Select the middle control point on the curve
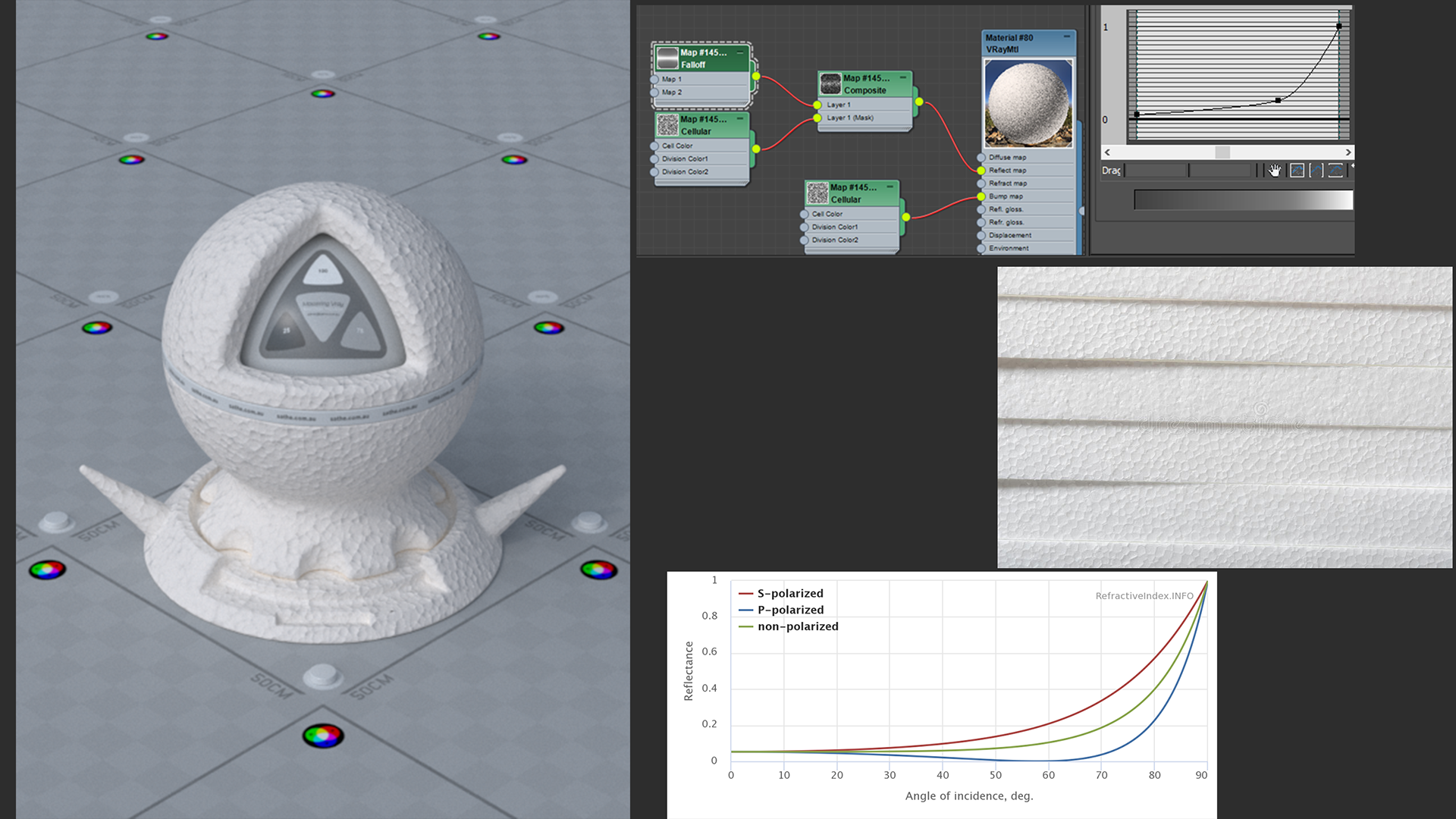 tap(1279, 100)
